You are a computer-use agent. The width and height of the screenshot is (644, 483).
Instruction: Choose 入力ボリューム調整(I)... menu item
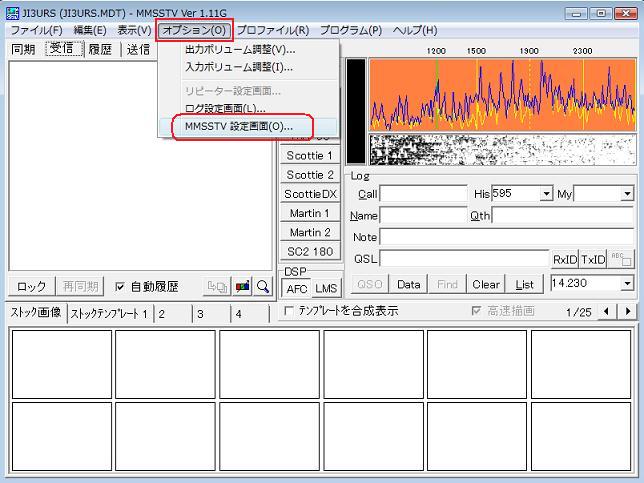pos(248,67)
